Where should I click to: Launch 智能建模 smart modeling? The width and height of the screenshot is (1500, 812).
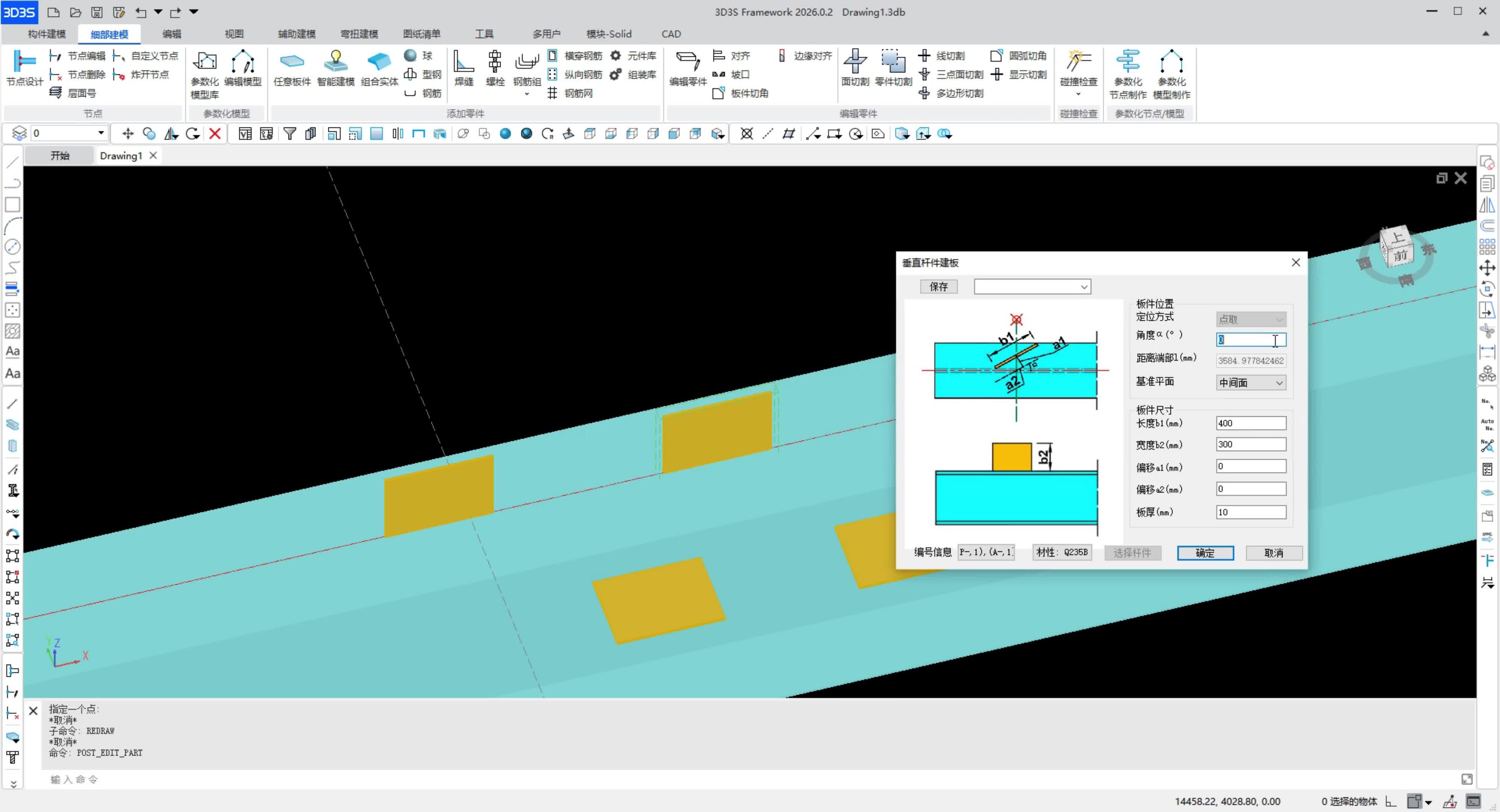click(336, 68)
